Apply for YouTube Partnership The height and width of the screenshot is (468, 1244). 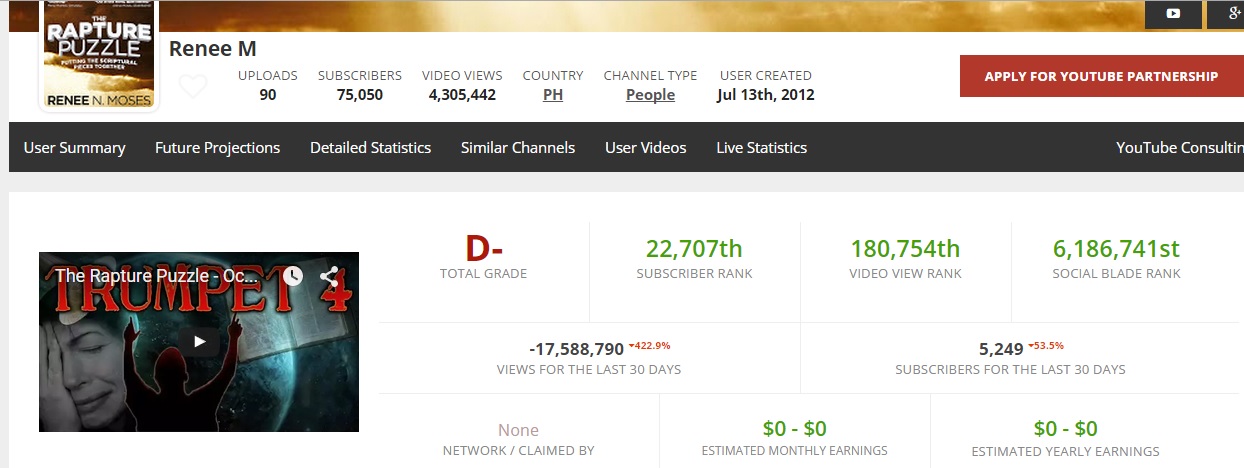[x=1101, y=76]
